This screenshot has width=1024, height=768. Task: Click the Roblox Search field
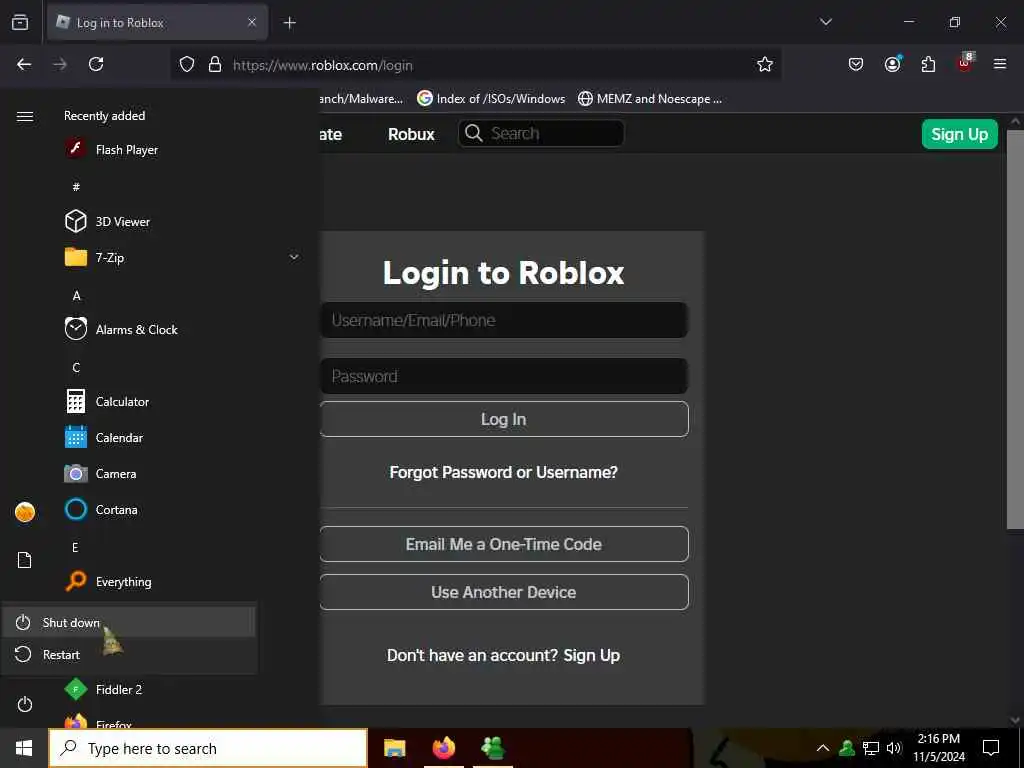coord(541,133)
